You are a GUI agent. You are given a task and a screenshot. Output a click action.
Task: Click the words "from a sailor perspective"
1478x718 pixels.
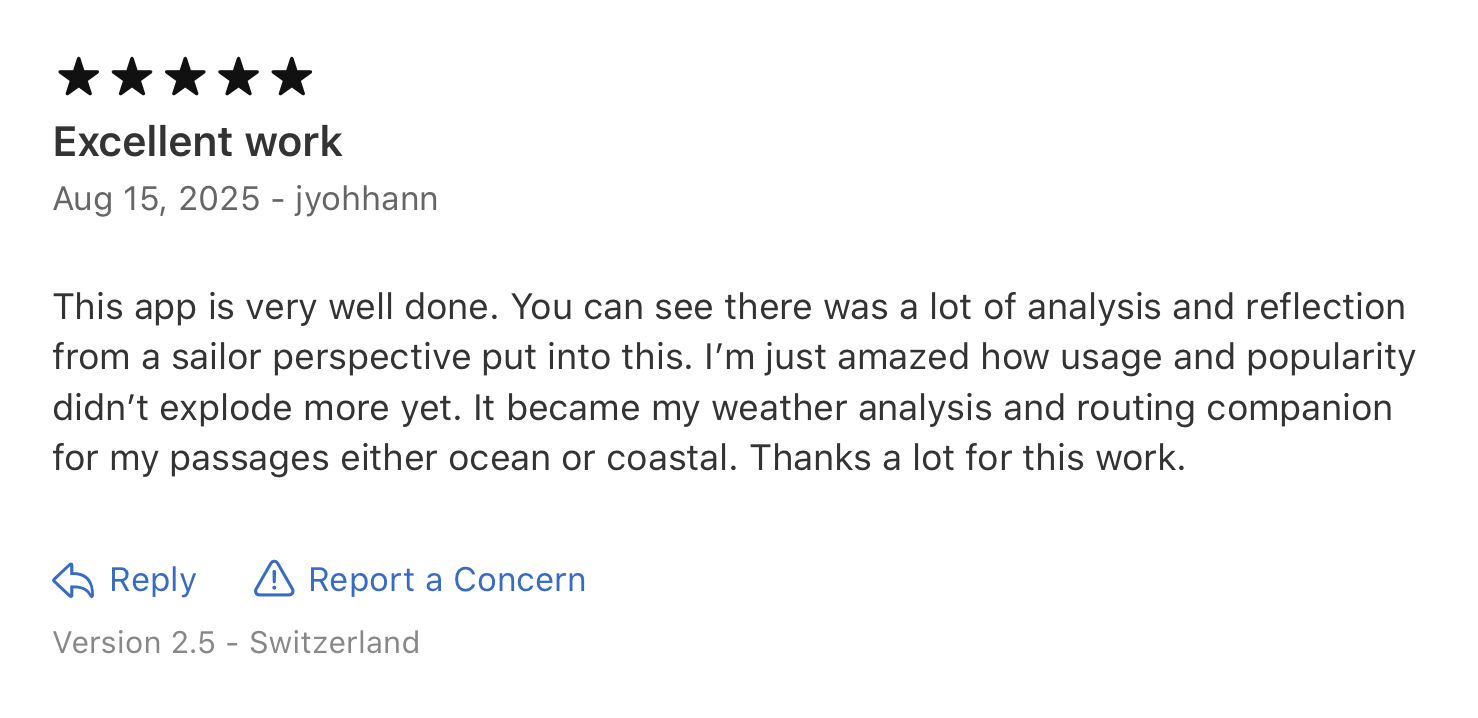coord(242,357)
